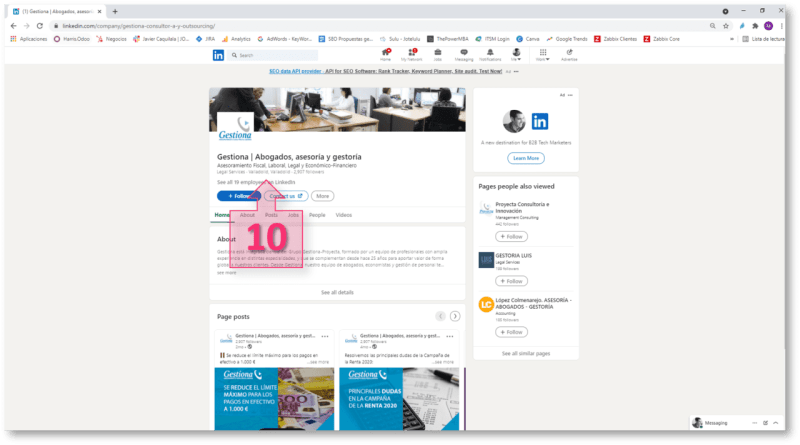This screenshot has height=445, width=800.
Task: Open the Jobs briefcase icon
Action: 438,55
